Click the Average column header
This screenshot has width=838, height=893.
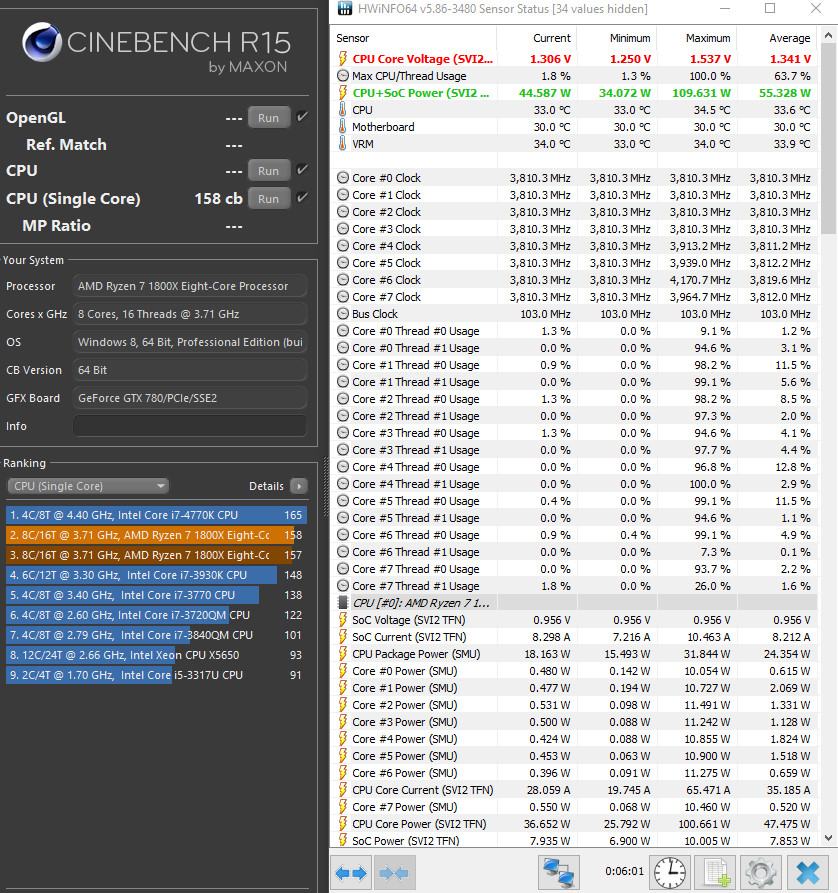777,38
